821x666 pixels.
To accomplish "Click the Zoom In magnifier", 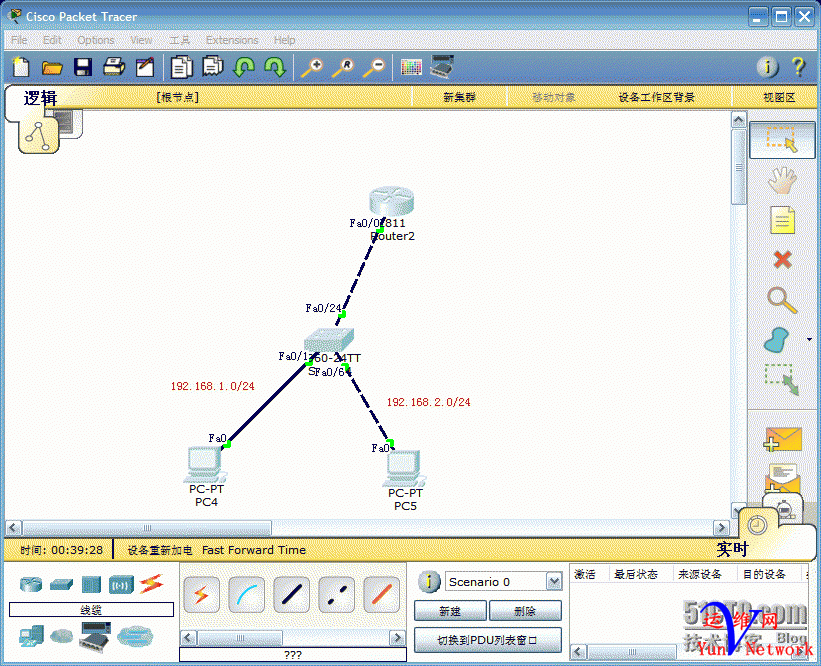I will [x=312, y=68].
